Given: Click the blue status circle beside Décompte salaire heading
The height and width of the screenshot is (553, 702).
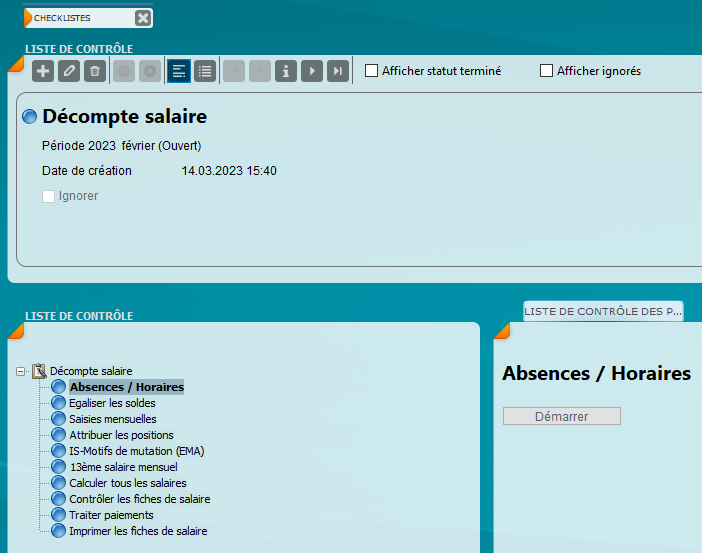Looking at the screenshot, I should pyautogui.click(x=30, y=116).
